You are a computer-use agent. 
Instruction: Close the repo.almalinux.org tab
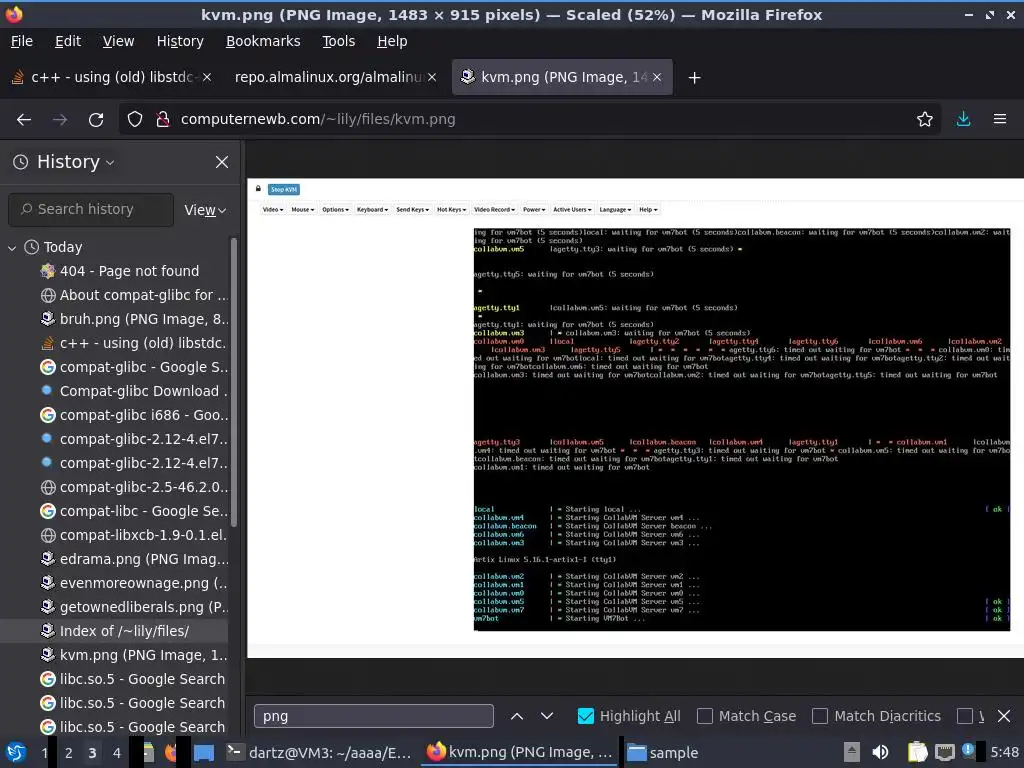coord(432,77)
